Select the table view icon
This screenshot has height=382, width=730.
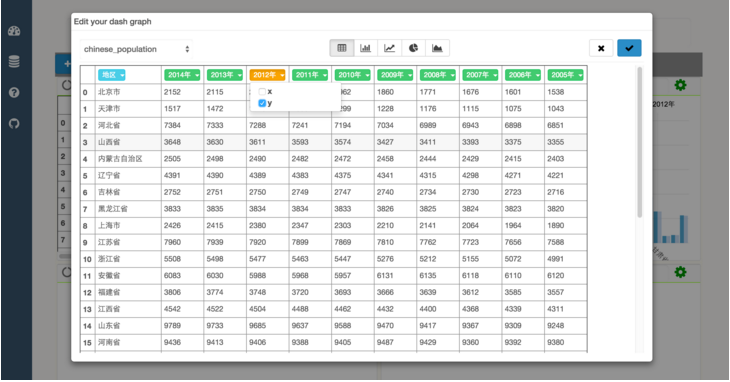(342, 48)
